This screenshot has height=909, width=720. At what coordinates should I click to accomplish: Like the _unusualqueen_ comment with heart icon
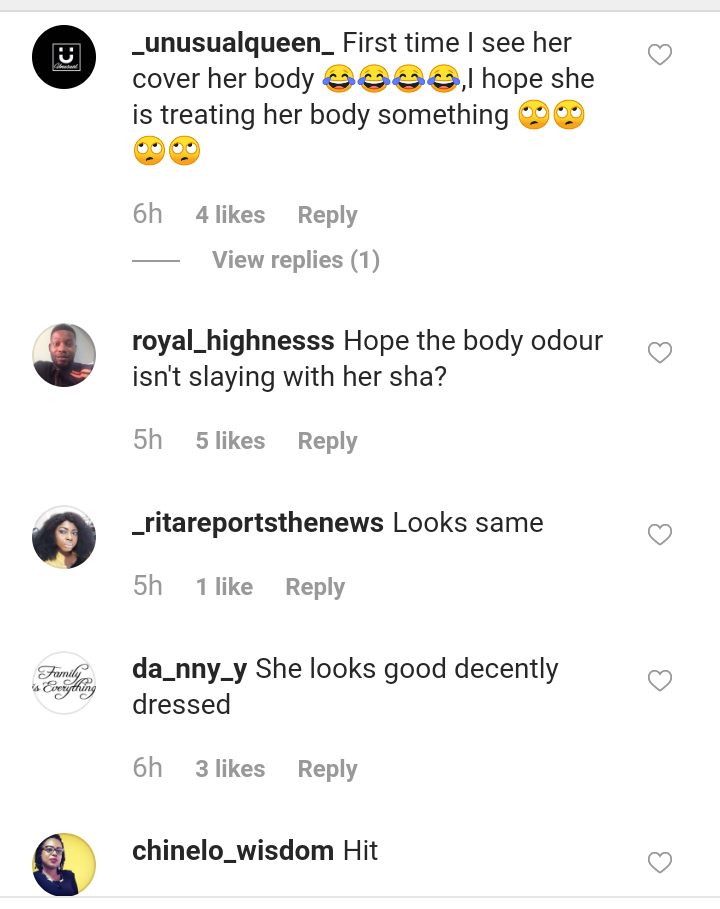pyautogui.click(x=660, y=55)
